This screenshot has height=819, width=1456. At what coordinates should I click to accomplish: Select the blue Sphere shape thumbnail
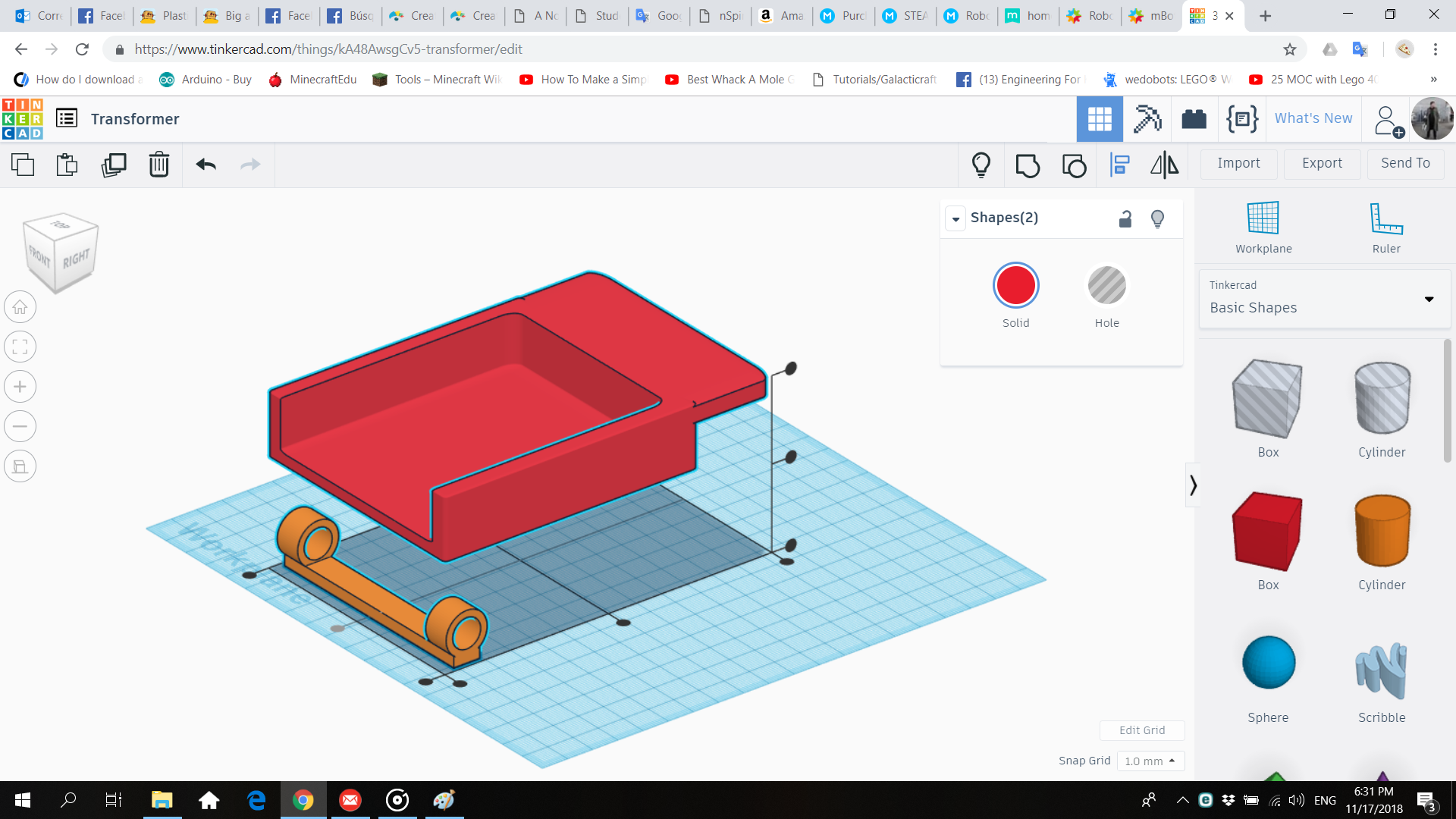[x=1268, y=663]
